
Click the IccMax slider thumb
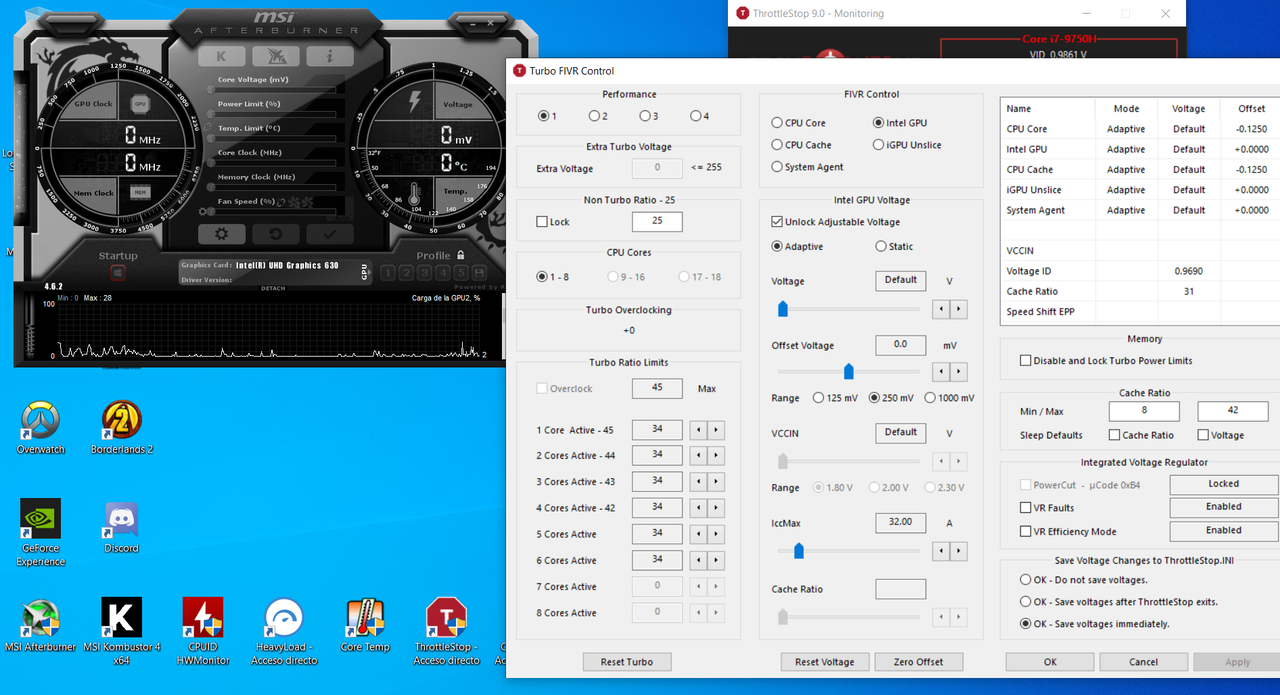(799, 550)
